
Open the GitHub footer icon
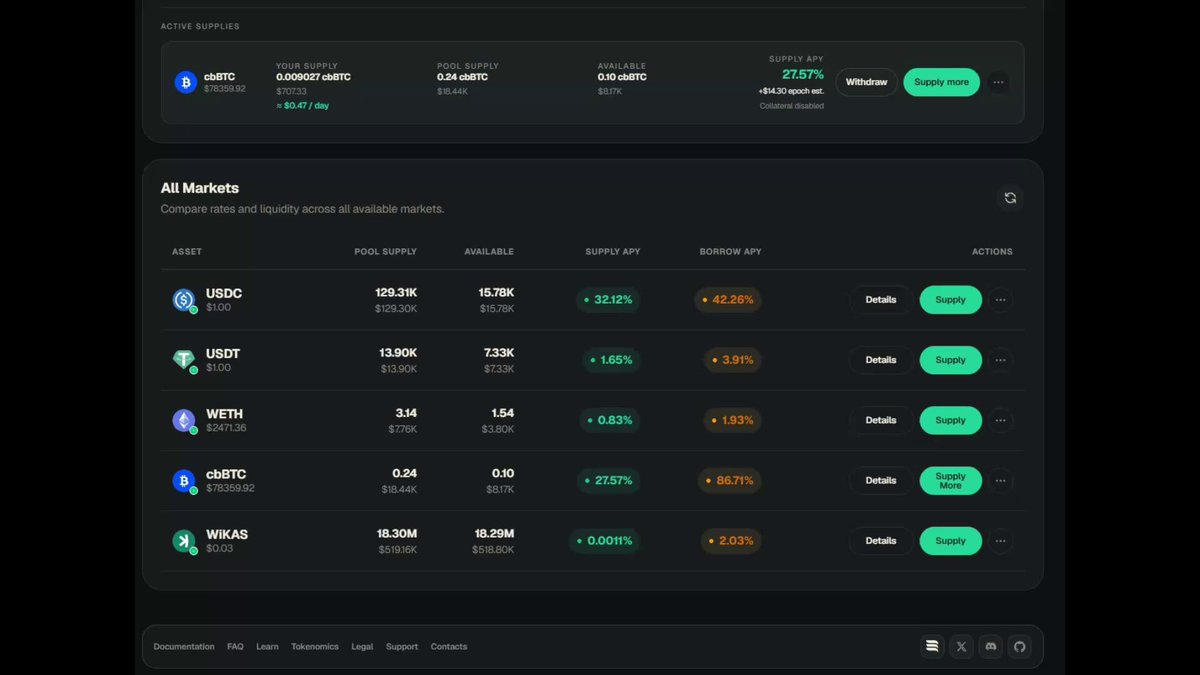[1019, 647]
